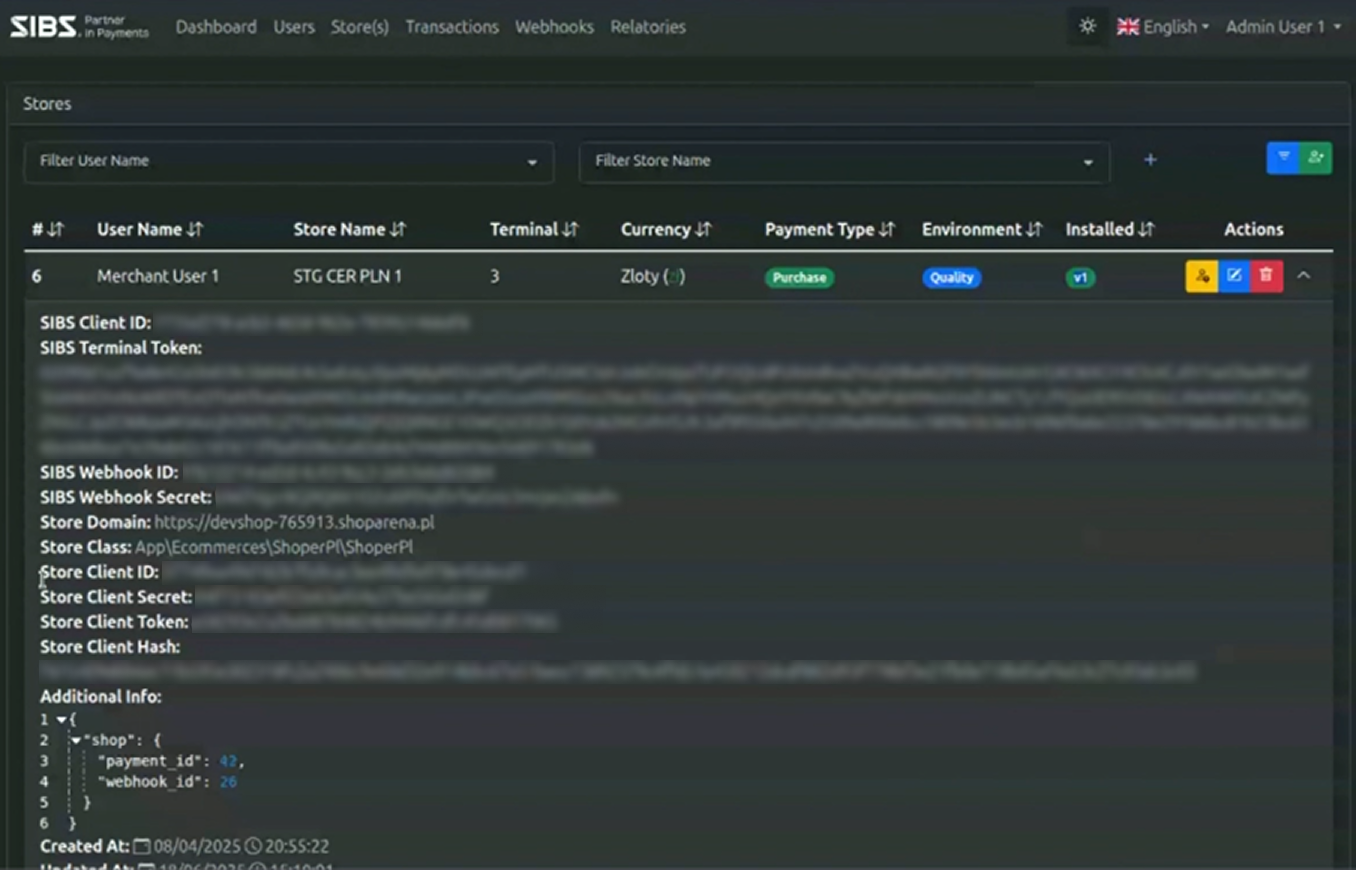
Task: Sort the table by the # column
Action: point(47,230)
